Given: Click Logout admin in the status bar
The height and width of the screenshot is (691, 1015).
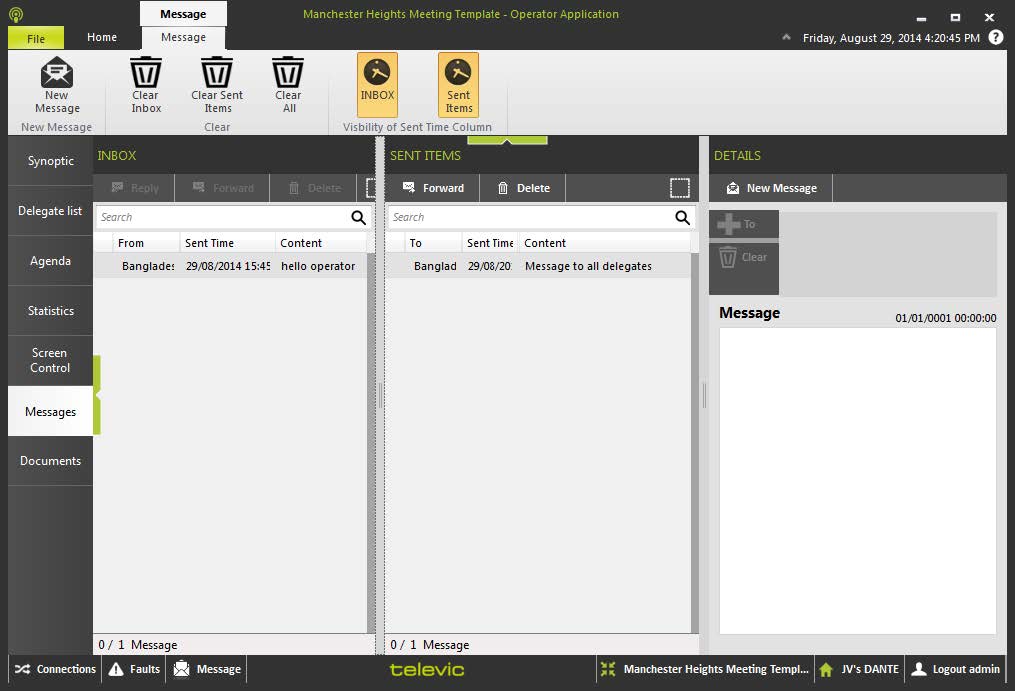Looking at the screenshot, I should [x=955, y=669].
